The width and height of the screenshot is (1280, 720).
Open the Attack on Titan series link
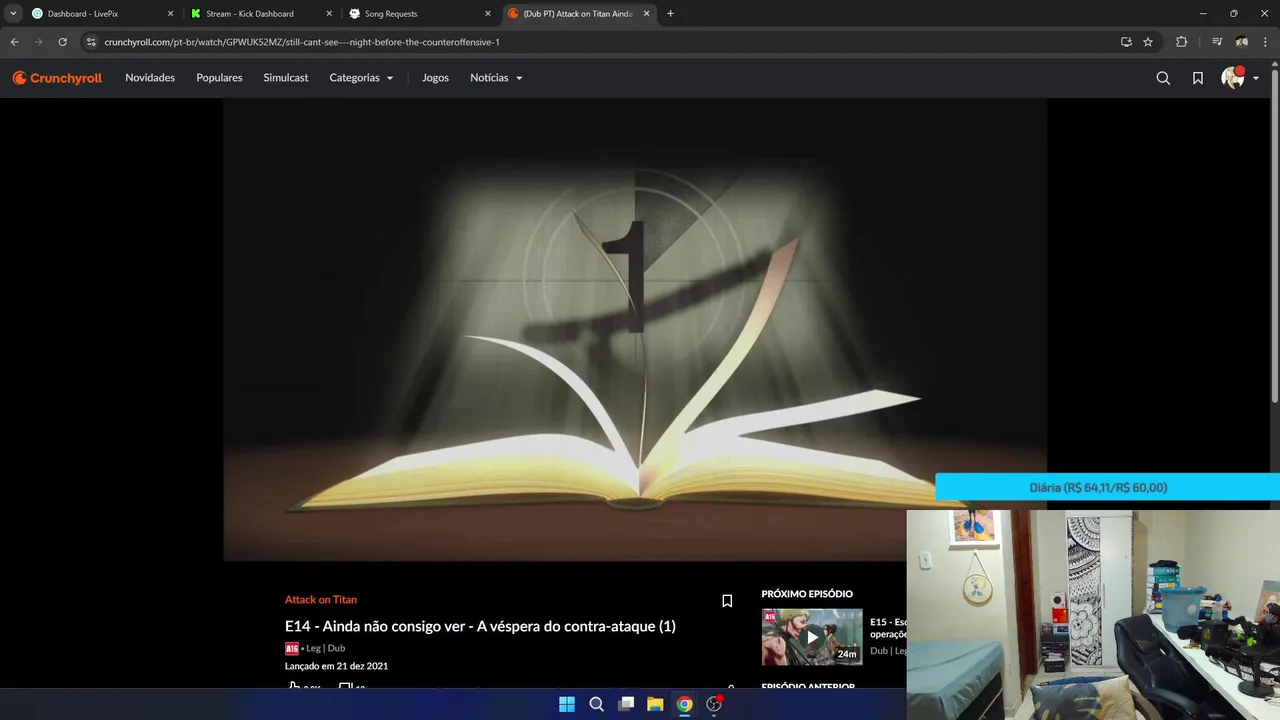pyautogui.click(x=321, y=600)
